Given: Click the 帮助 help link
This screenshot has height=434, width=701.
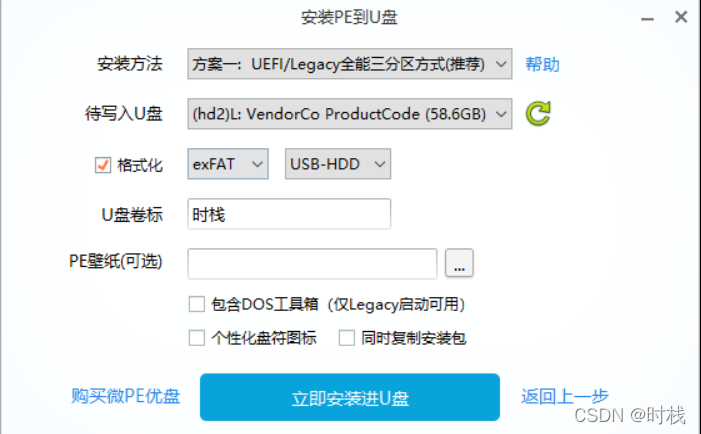Looking at the screenshot, I should coord(542,64).
